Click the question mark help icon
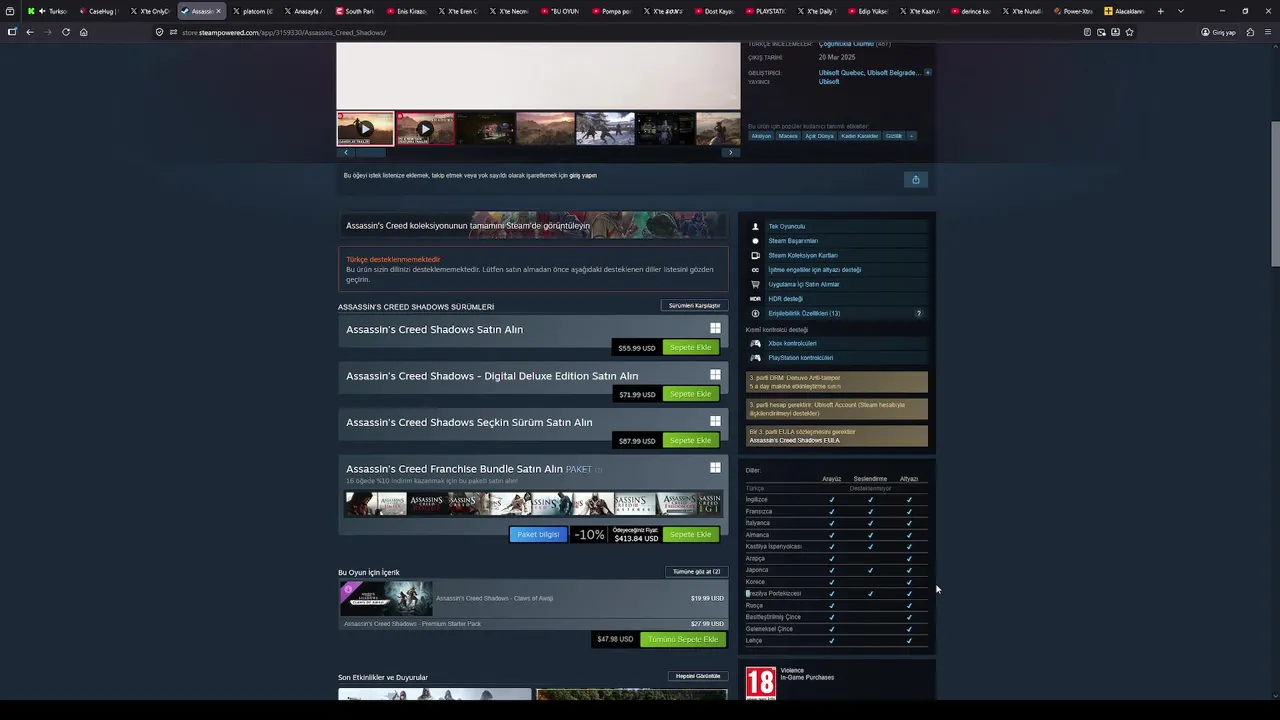Screen dimensions: 1280x720 click(919, 313)
